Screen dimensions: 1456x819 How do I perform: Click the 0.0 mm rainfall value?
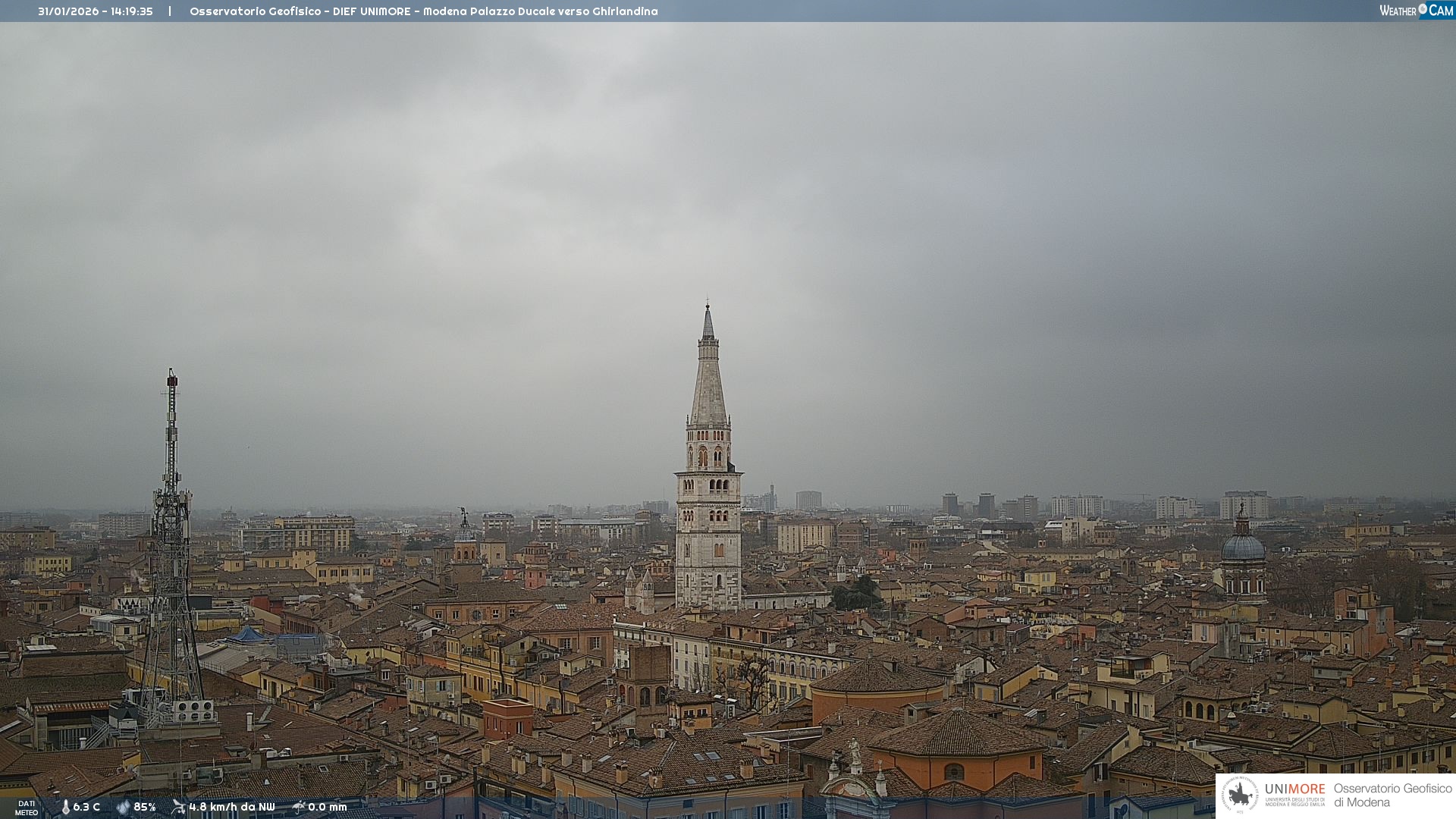pyautogui.click(x=328, y=807)
